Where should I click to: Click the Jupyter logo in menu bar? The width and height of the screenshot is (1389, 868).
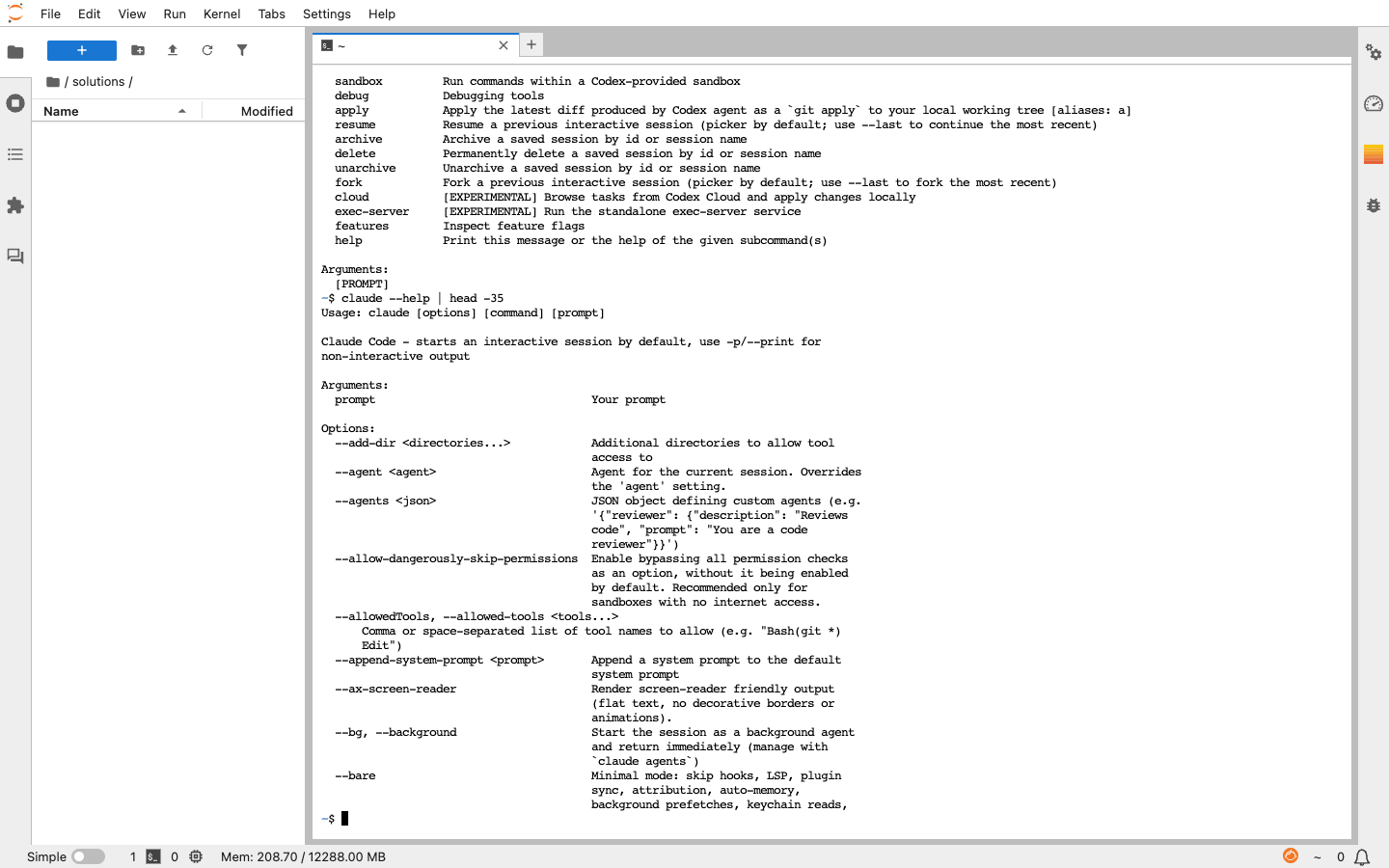tap(15, 14)
